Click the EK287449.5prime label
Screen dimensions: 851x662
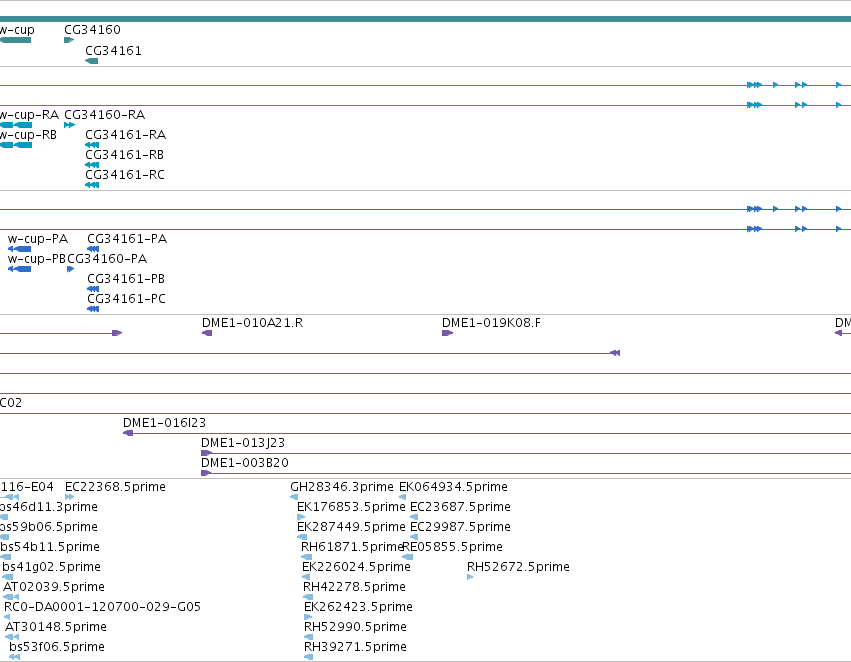[x=351, y=527]
